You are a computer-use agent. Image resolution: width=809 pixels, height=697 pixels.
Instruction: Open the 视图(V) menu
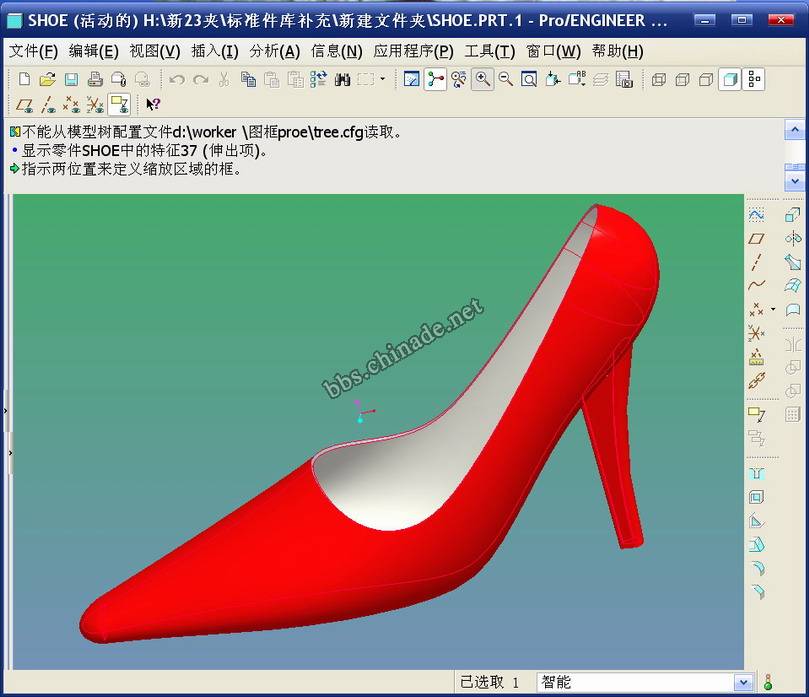point(154,51)
